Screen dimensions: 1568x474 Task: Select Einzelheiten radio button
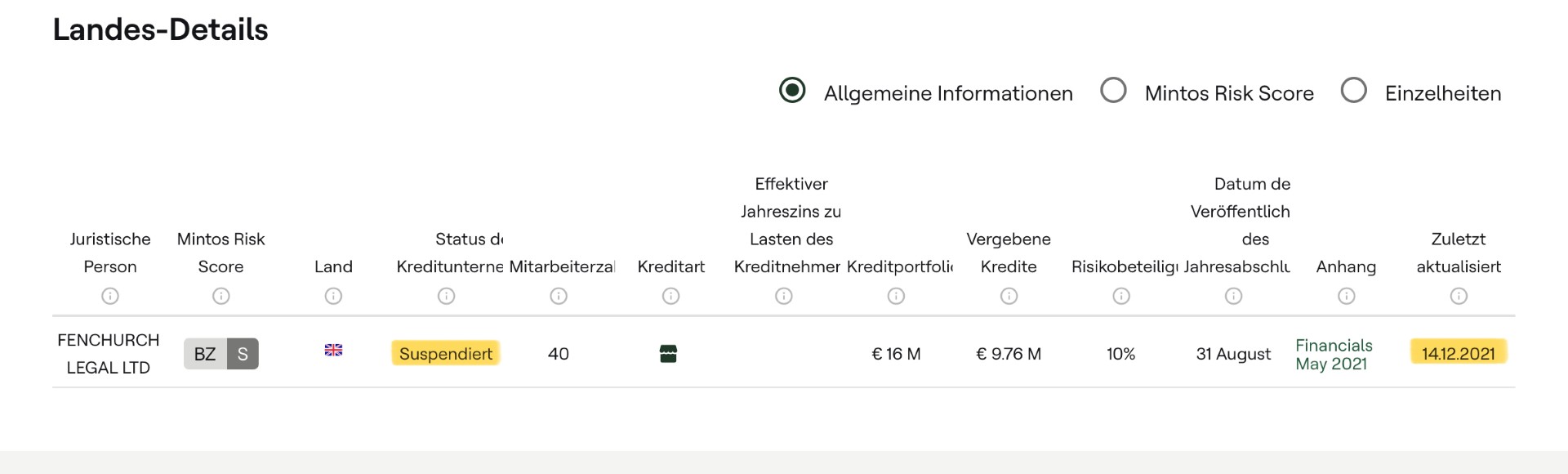[x=1353, y=90]
